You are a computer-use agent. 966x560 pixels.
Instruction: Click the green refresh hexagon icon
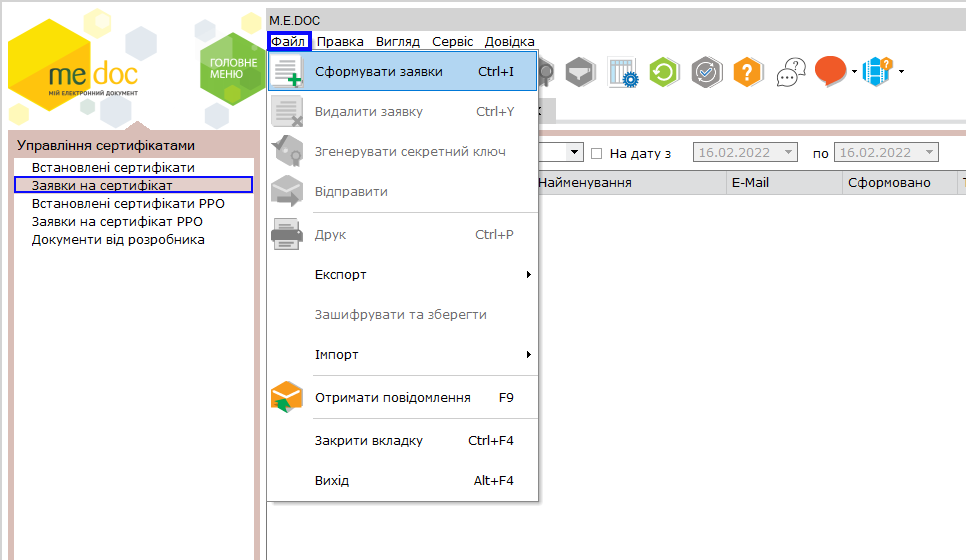(x=664, y=72)
